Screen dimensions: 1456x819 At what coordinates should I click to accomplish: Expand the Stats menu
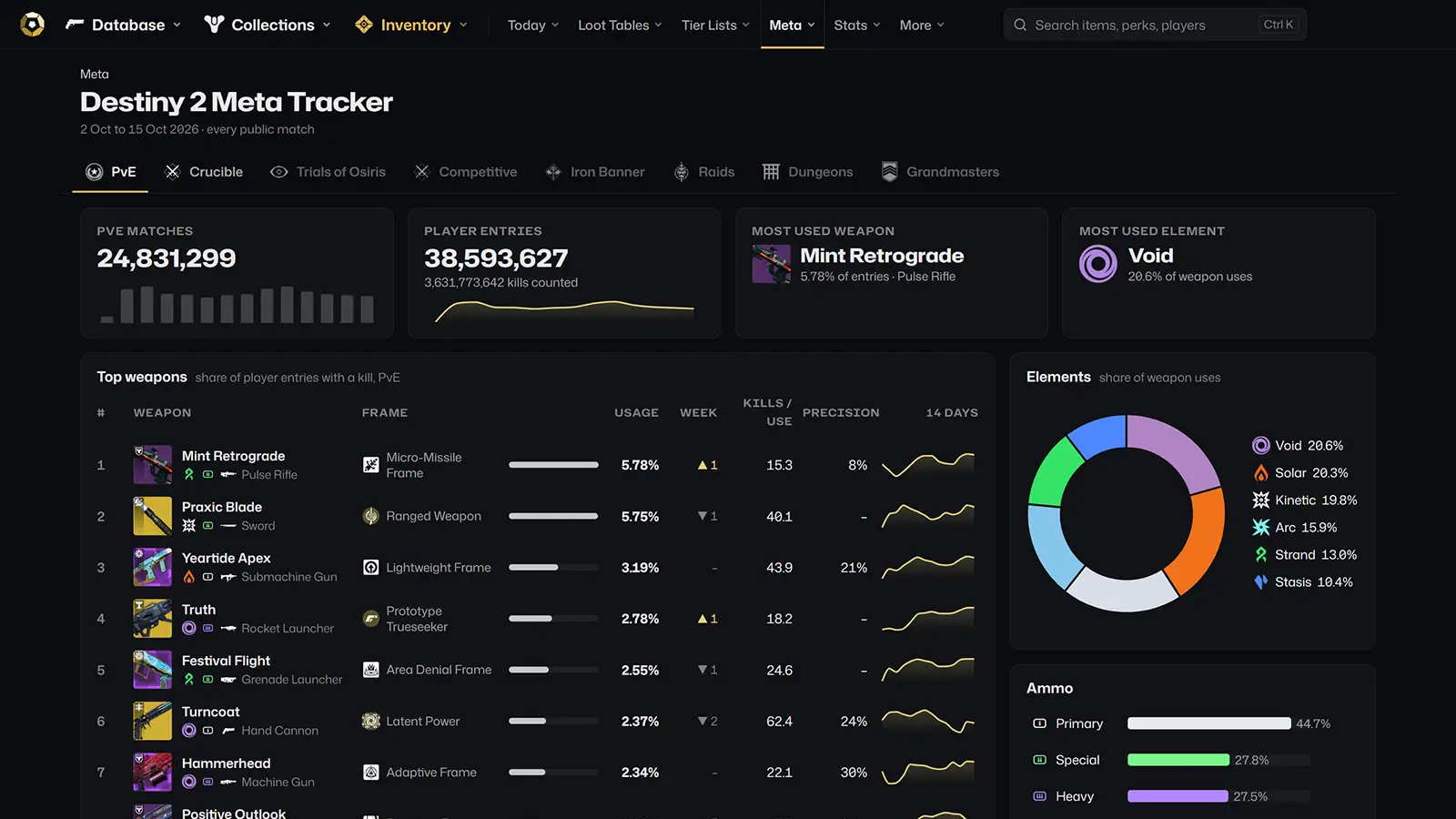tap(857, 25)
